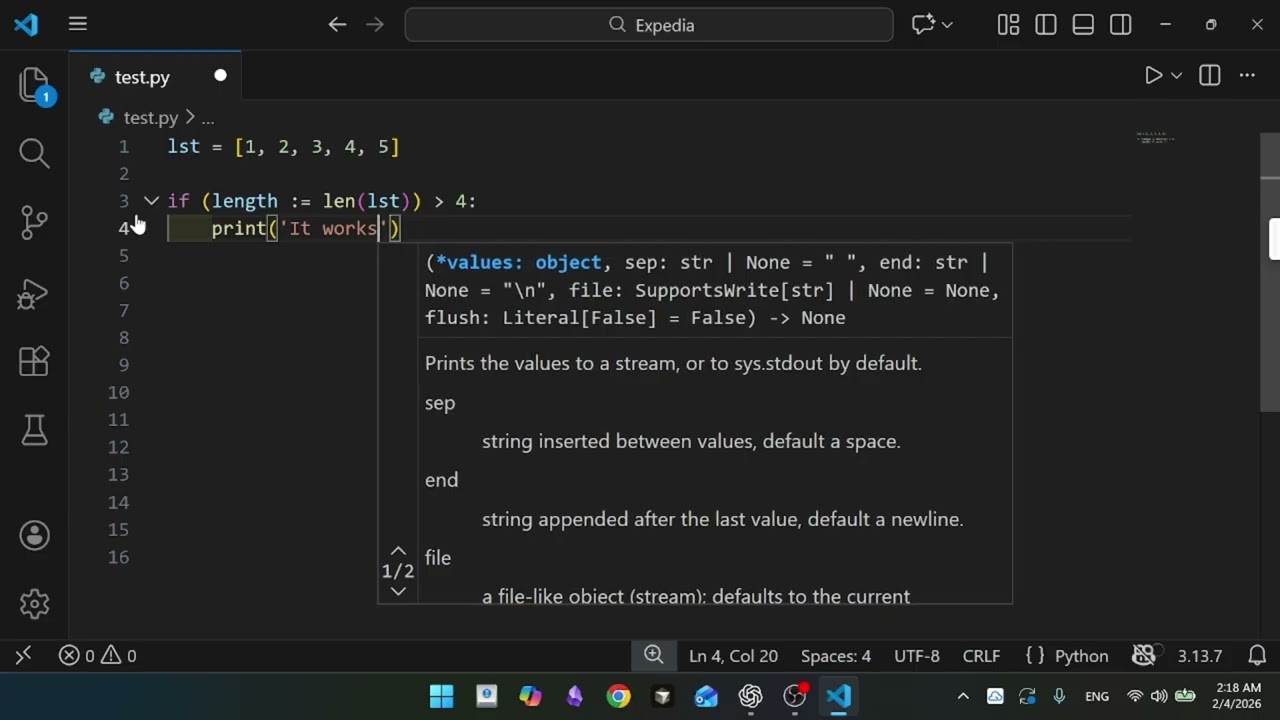This screenshot has width=1280, height=720.
Task: Open Google Chrome from taskbar
Action: click(619, 696)
